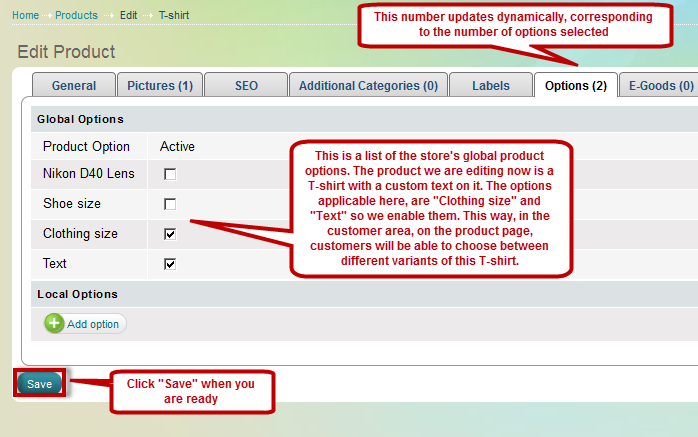Image resolution: width=698 pixels, height=437 pixels.
Task: Select the Options (2) tab
Action: tap(575, 86)
